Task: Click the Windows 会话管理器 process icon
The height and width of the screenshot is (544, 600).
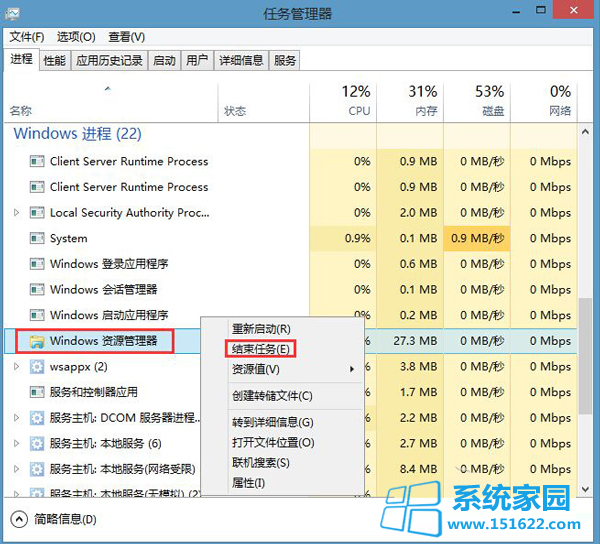Action: 37,290
